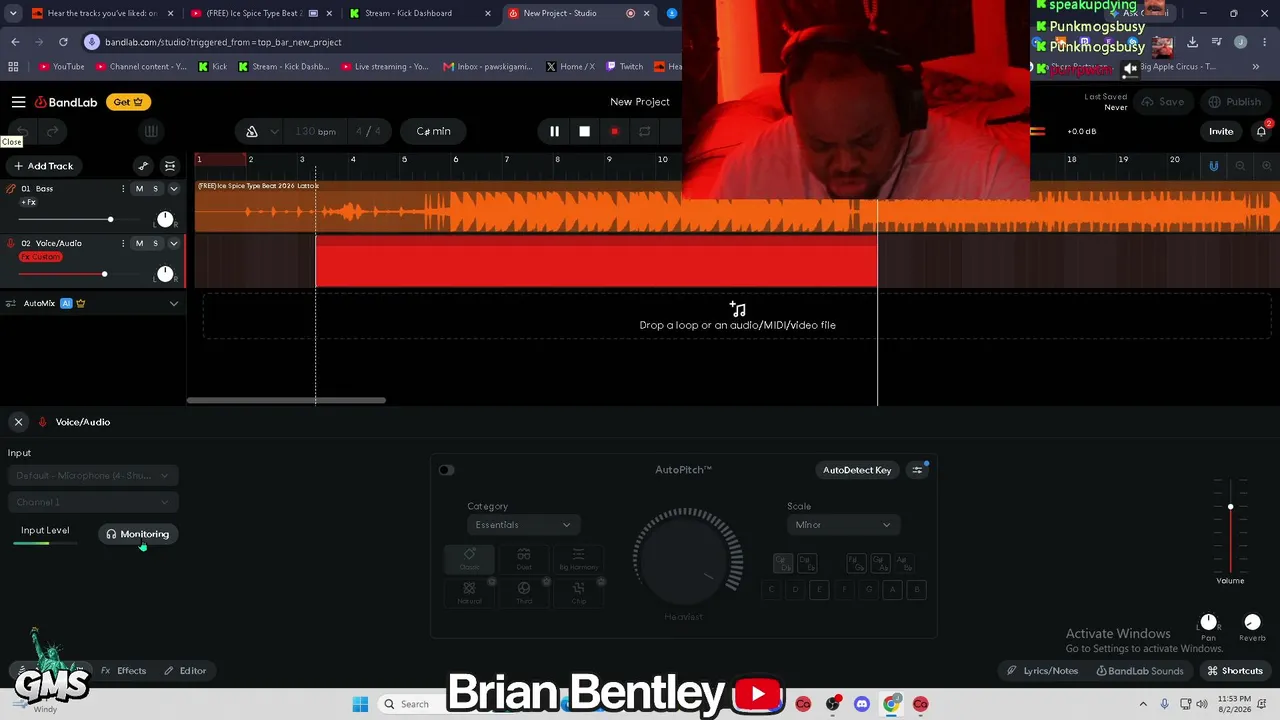This screenshot has width=1280, height=720.
Task: Open the Channel 1 dropdown
Action: [x=93, y=502]
